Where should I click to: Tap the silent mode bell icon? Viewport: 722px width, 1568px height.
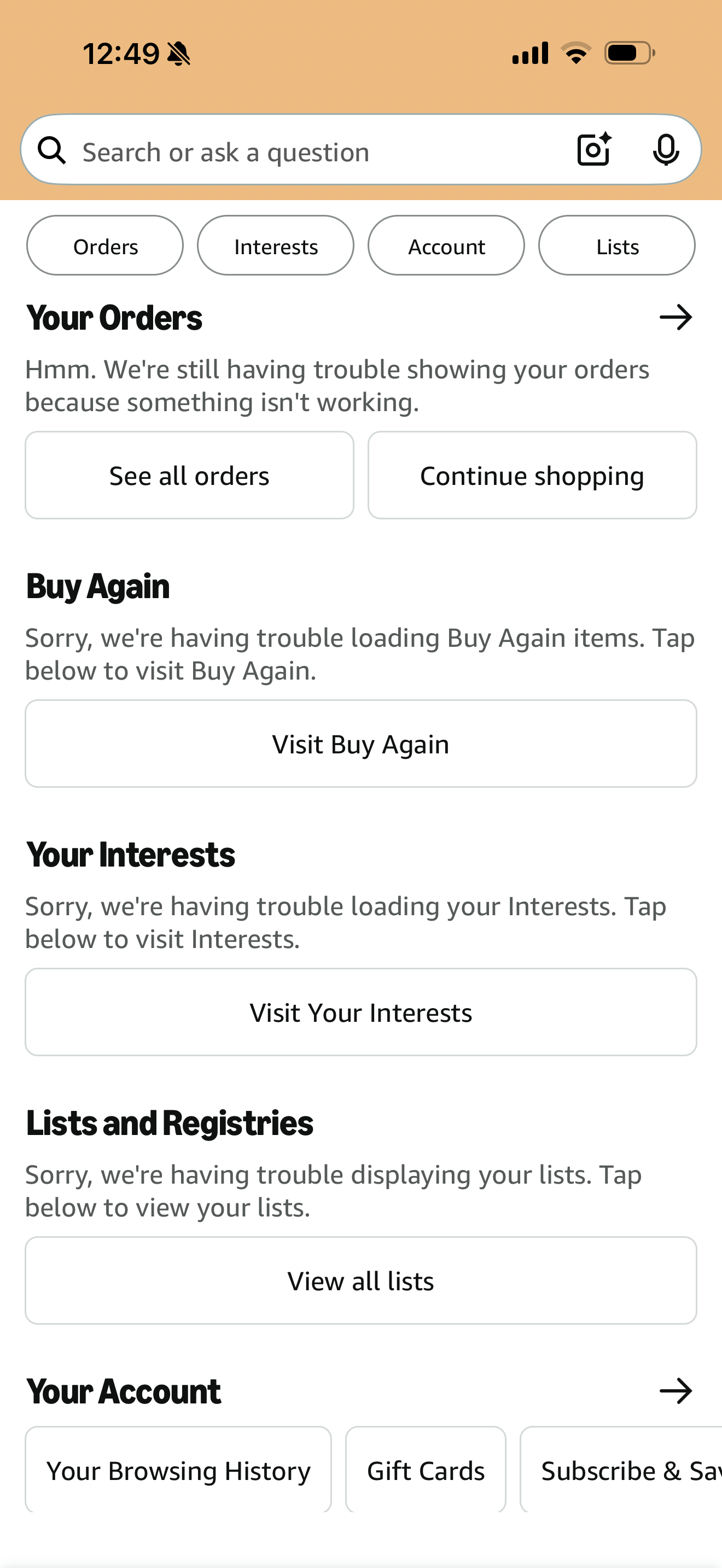pyautogui.click(x=179, y=54)
